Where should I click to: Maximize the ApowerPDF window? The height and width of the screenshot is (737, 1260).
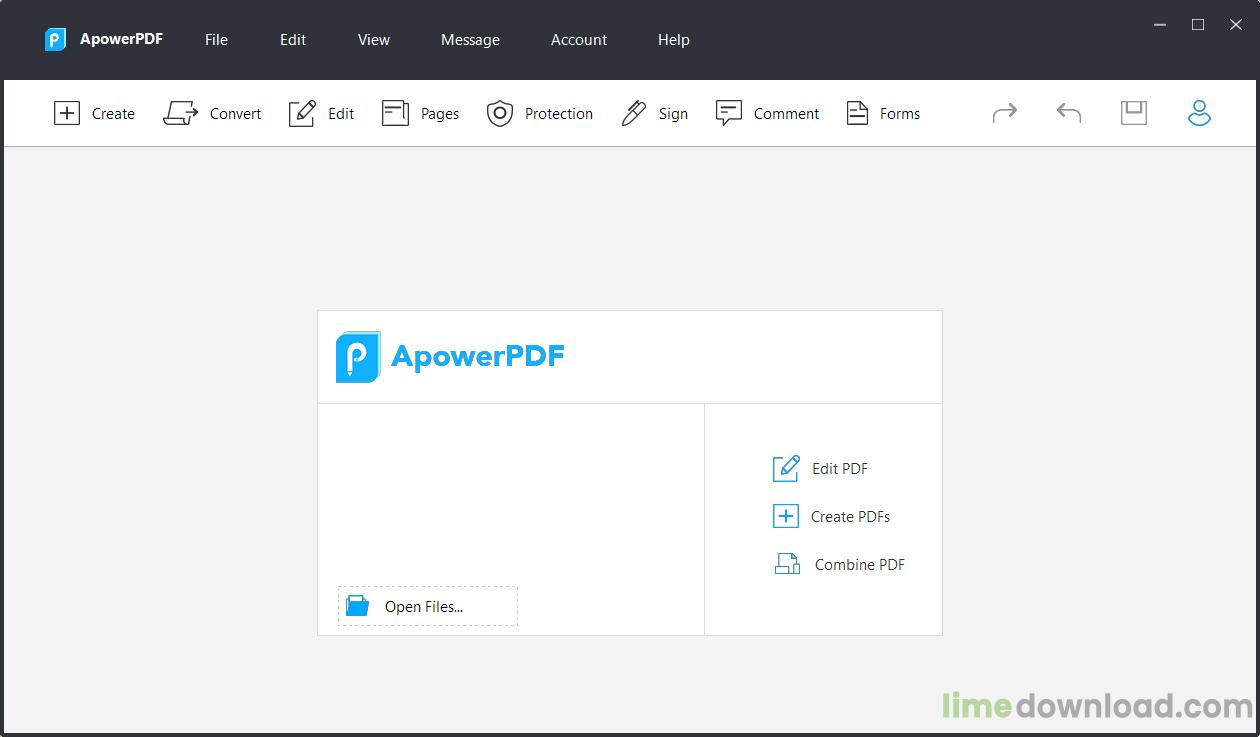point(1198,25)
